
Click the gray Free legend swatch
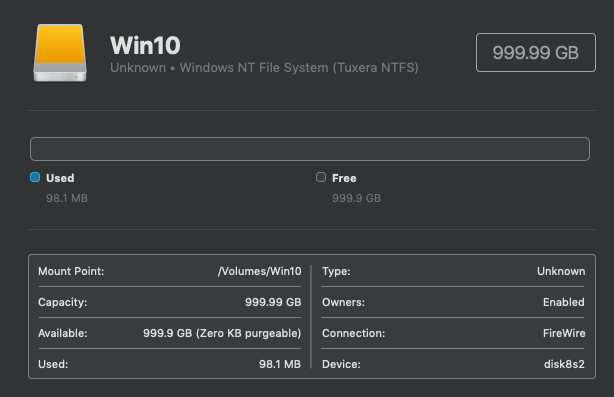tap(321, 177)
